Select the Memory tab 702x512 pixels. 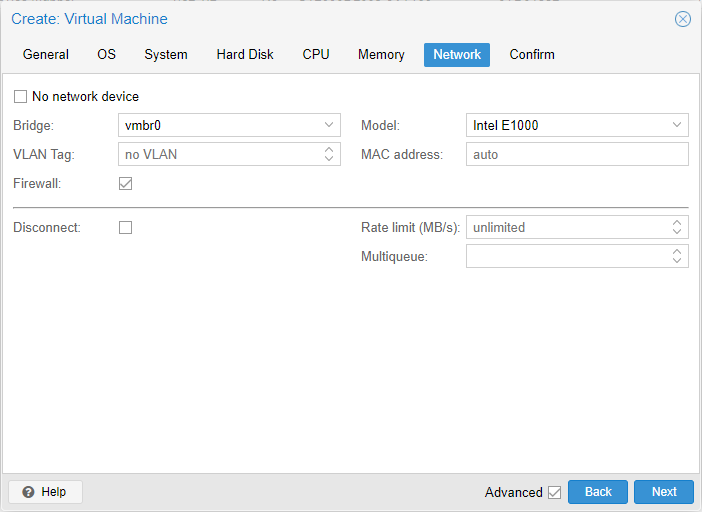tap(381, 55)
